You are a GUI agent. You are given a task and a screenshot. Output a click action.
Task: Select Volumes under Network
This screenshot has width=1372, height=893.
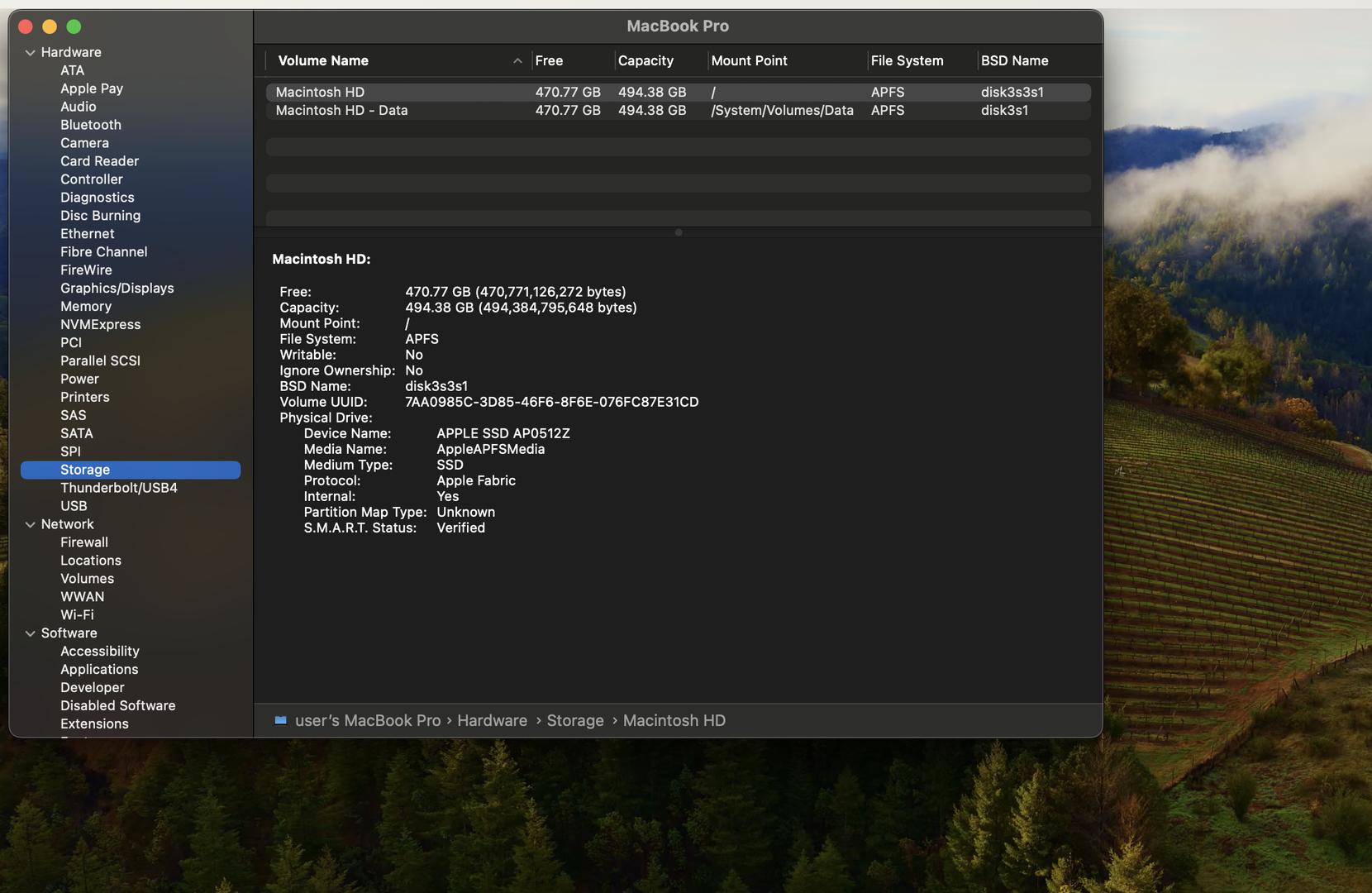(88, 580)
